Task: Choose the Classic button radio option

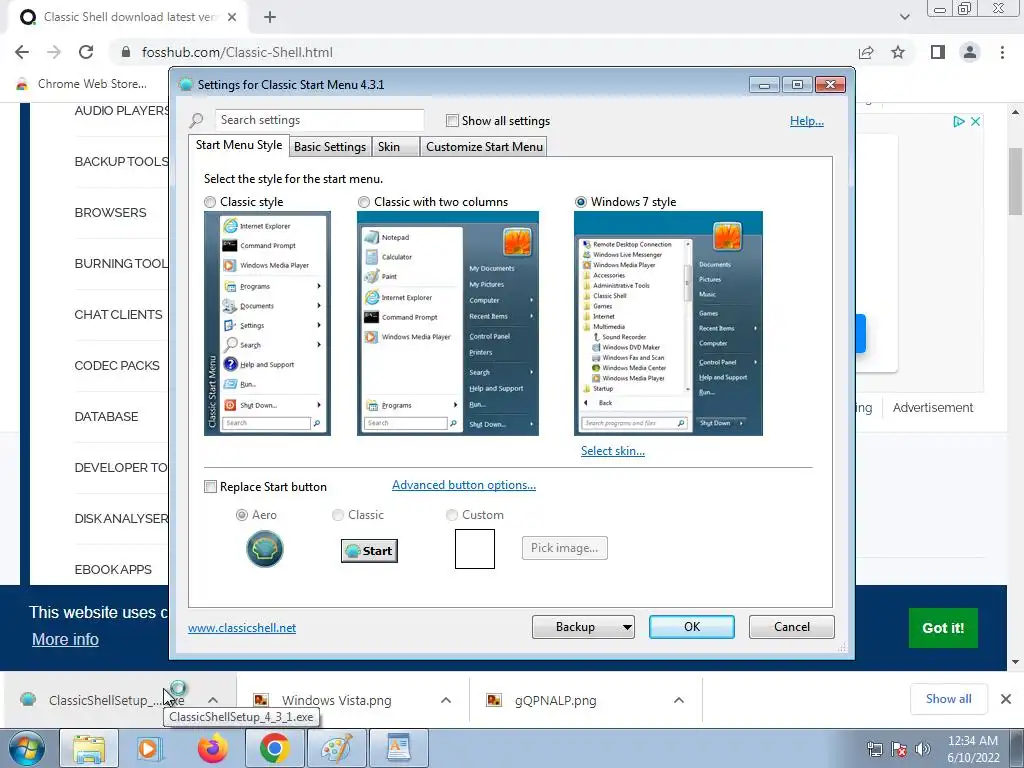Action: [x=338, y=515]
